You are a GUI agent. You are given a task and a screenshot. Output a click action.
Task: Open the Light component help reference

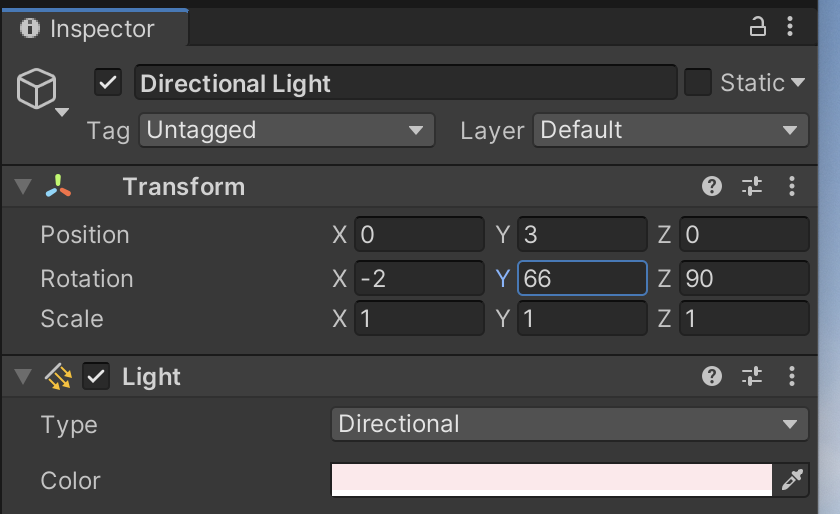click(x=712, y=376)
